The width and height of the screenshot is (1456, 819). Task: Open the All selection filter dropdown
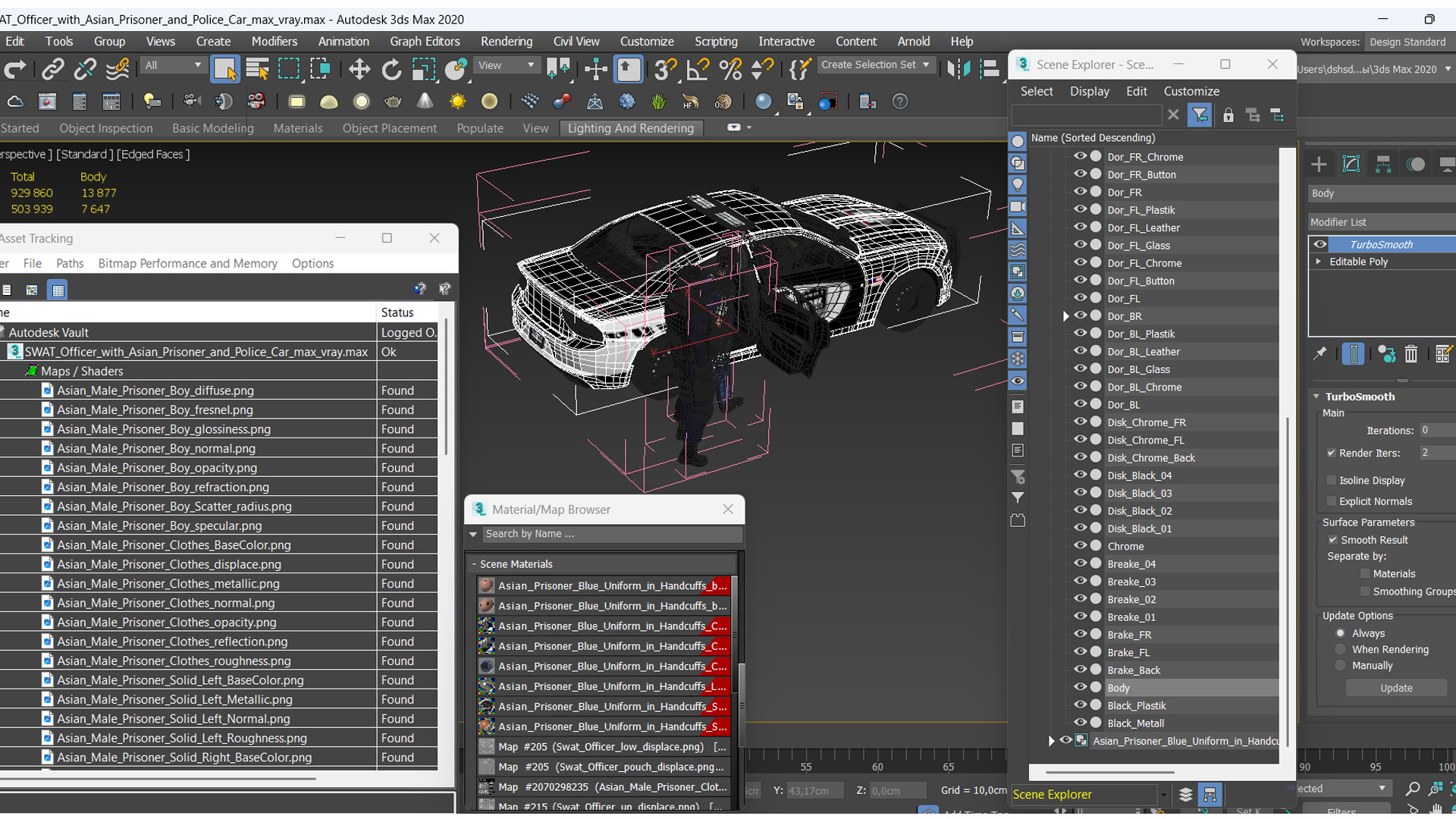[172, 66]
